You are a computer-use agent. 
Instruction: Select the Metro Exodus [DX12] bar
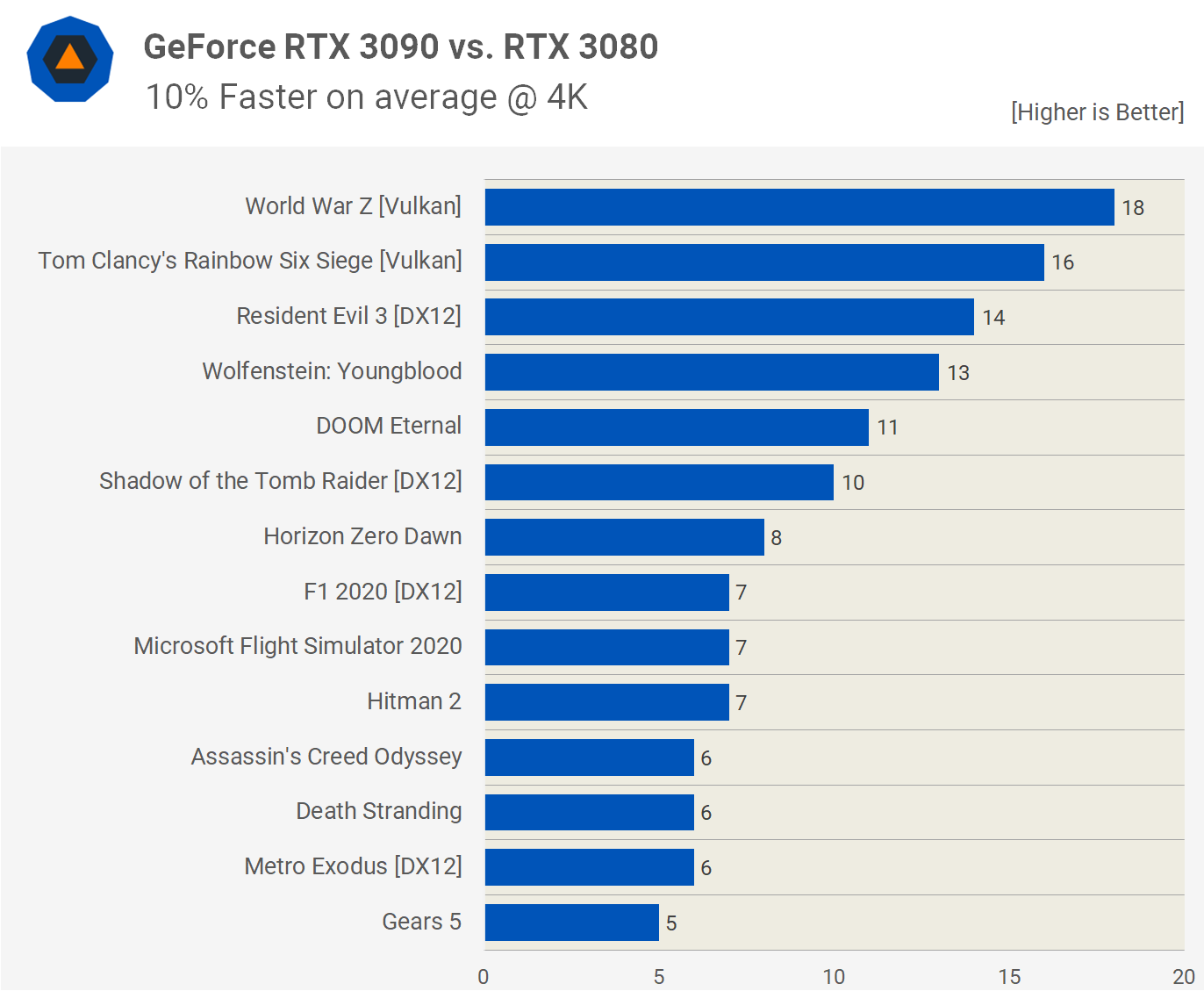(590, 867)
